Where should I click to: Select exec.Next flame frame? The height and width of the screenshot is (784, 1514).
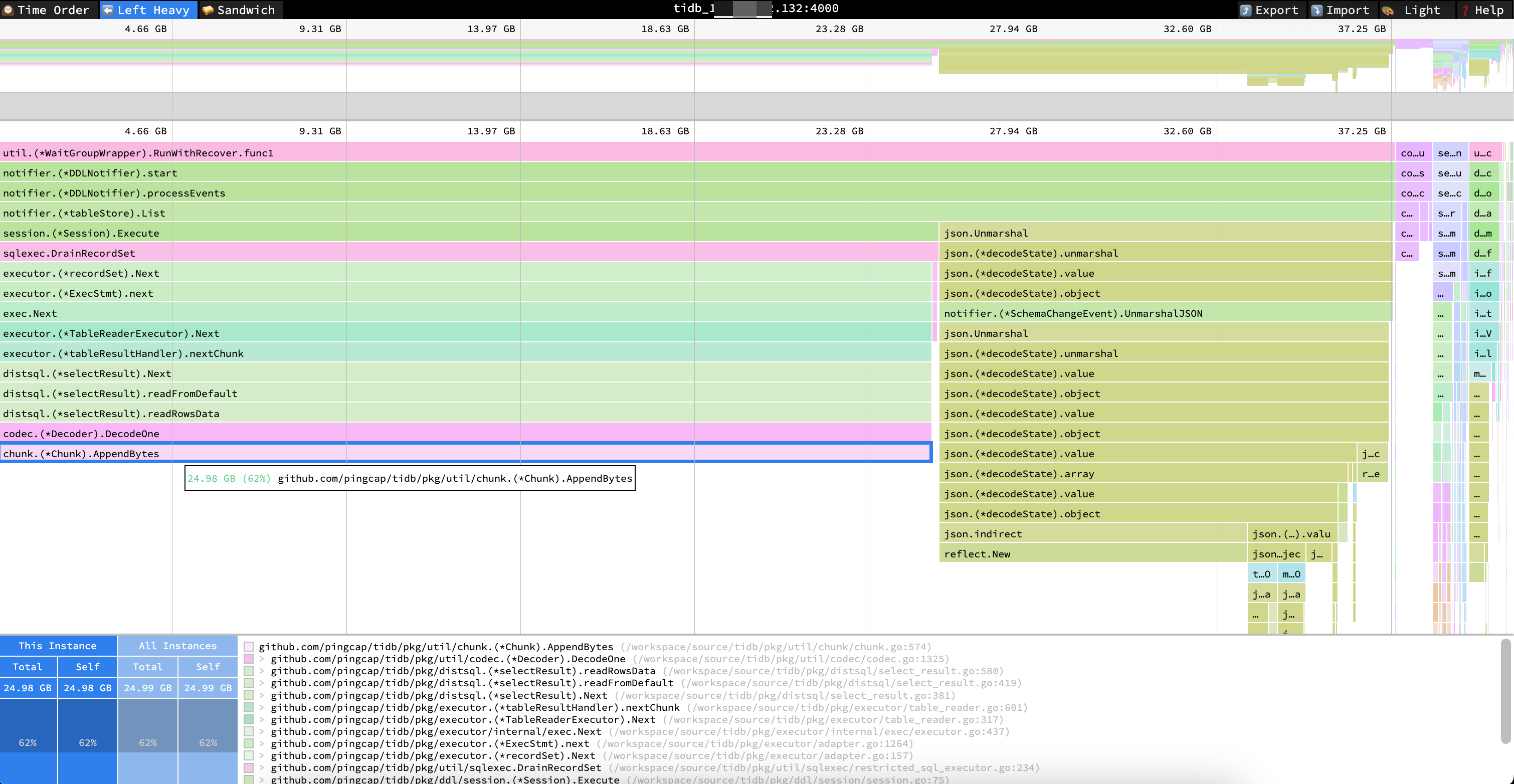click(x=466, y=313)
